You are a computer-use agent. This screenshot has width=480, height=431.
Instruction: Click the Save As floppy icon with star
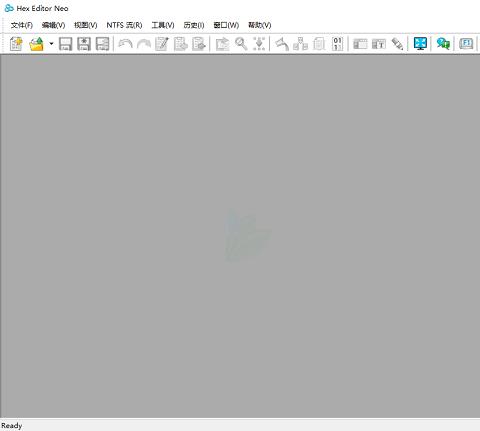(84, 44)
